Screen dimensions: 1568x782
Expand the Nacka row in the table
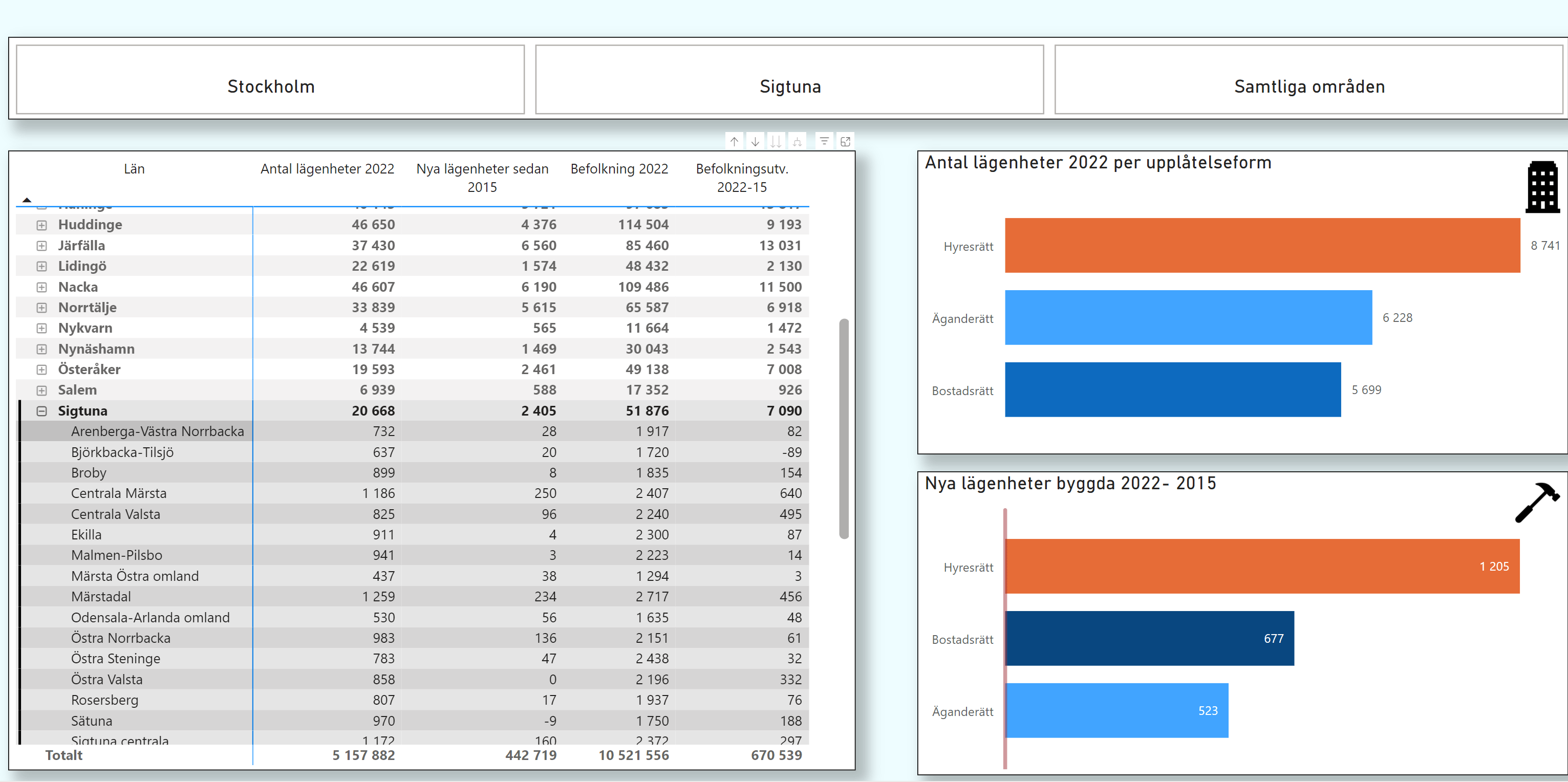41,287
